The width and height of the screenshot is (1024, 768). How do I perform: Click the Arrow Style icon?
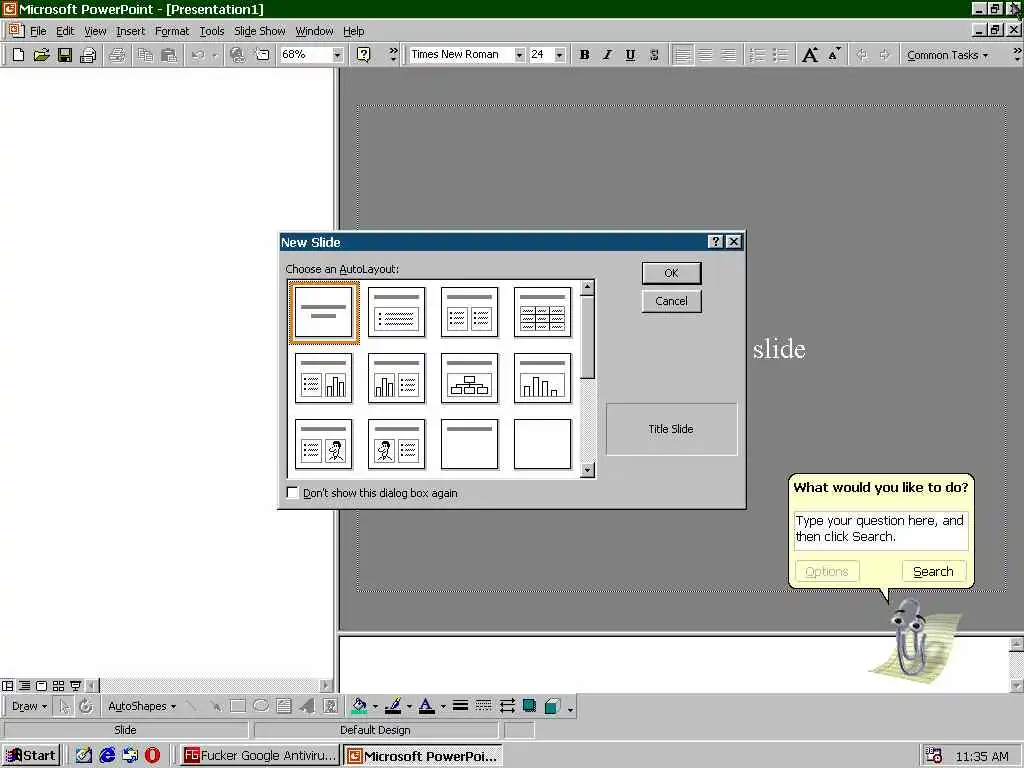click(x=507, y=706)
